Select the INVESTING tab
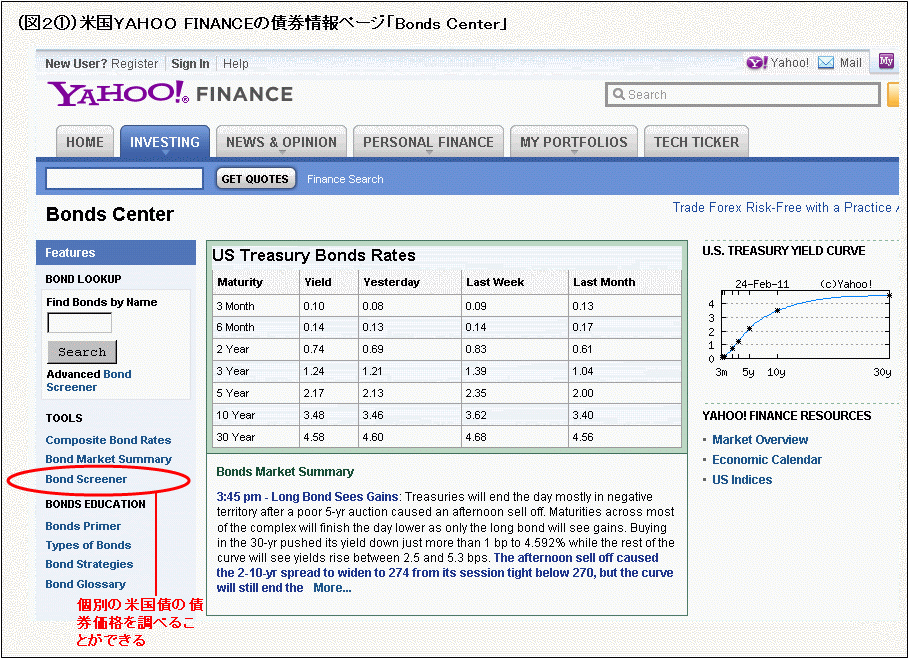Image resolution: width=908 pixels, height=658 pixels. pos(164,142)
